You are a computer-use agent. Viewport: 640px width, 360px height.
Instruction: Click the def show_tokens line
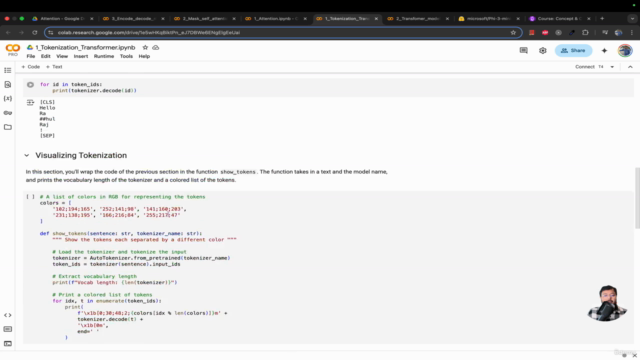[x=121, y=233]
